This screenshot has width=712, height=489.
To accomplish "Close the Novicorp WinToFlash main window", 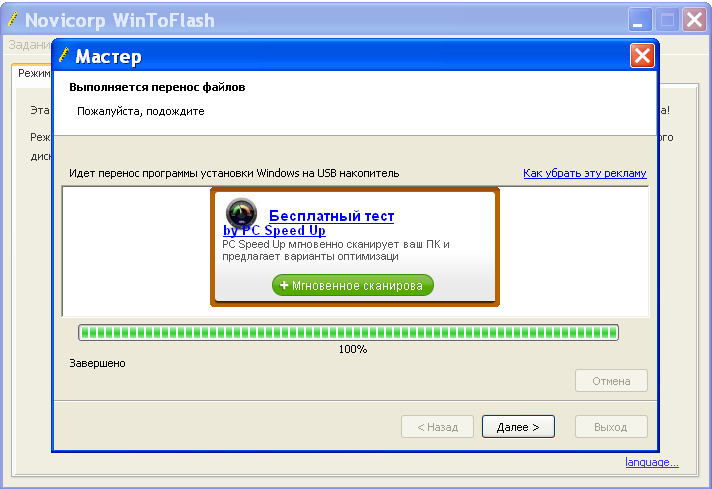I will (x=694, y=20).
